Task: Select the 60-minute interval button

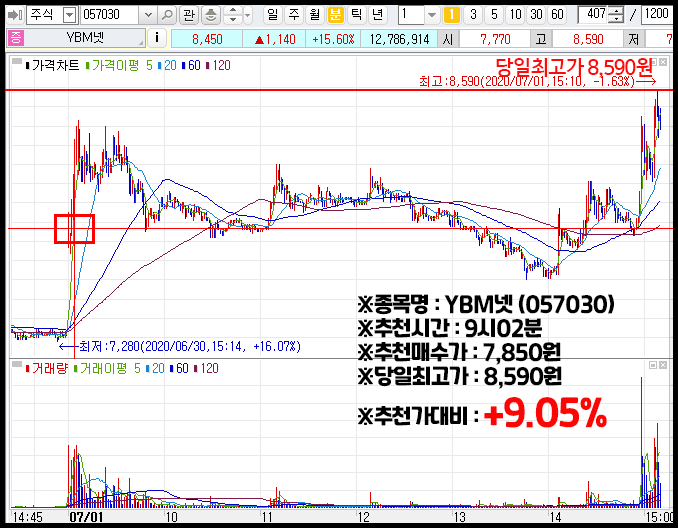Action: pos(557,15)
